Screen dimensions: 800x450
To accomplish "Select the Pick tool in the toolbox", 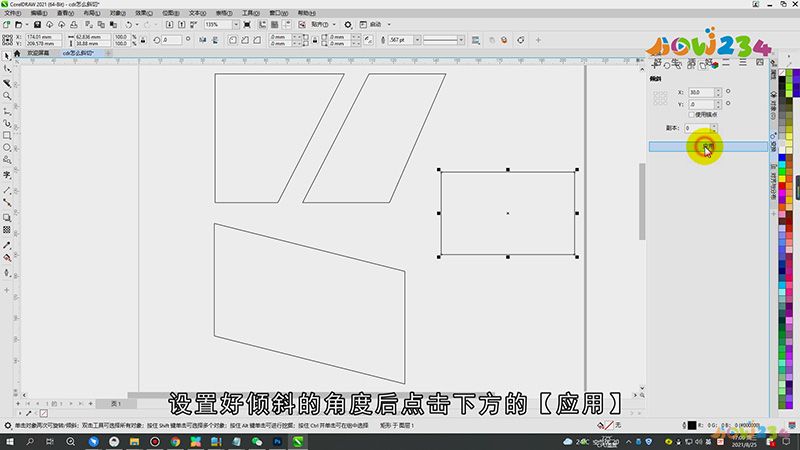I will point(7,56).
